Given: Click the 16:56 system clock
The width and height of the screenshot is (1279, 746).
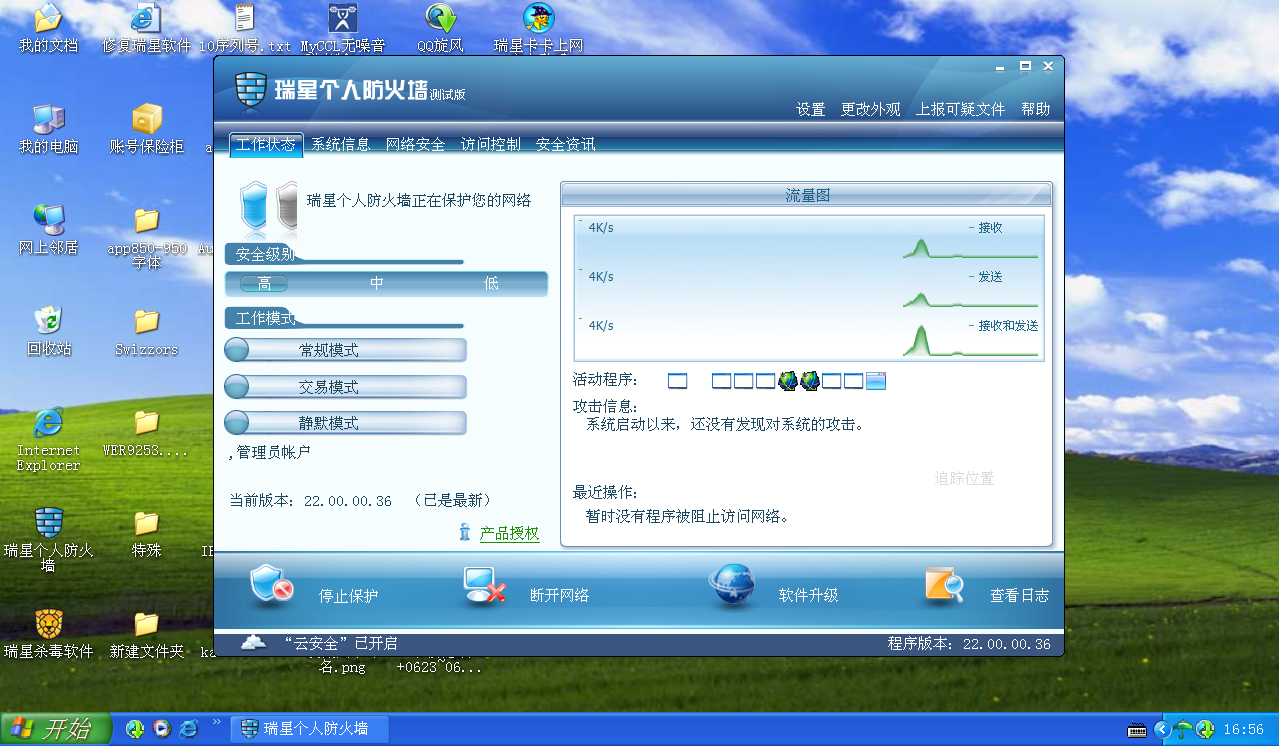Looking at the screenshot, I should (1243, 730).
